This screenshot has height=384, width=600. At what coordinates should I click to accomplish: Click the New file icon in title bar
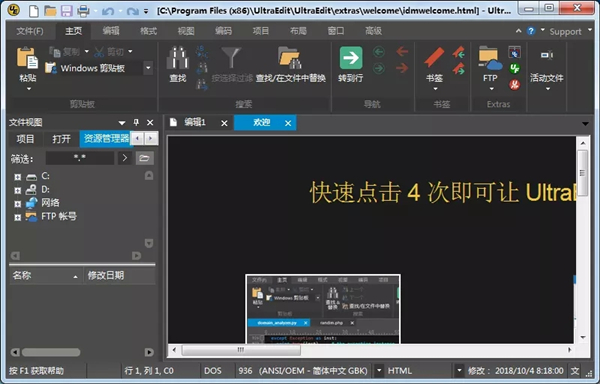[34, 11]
